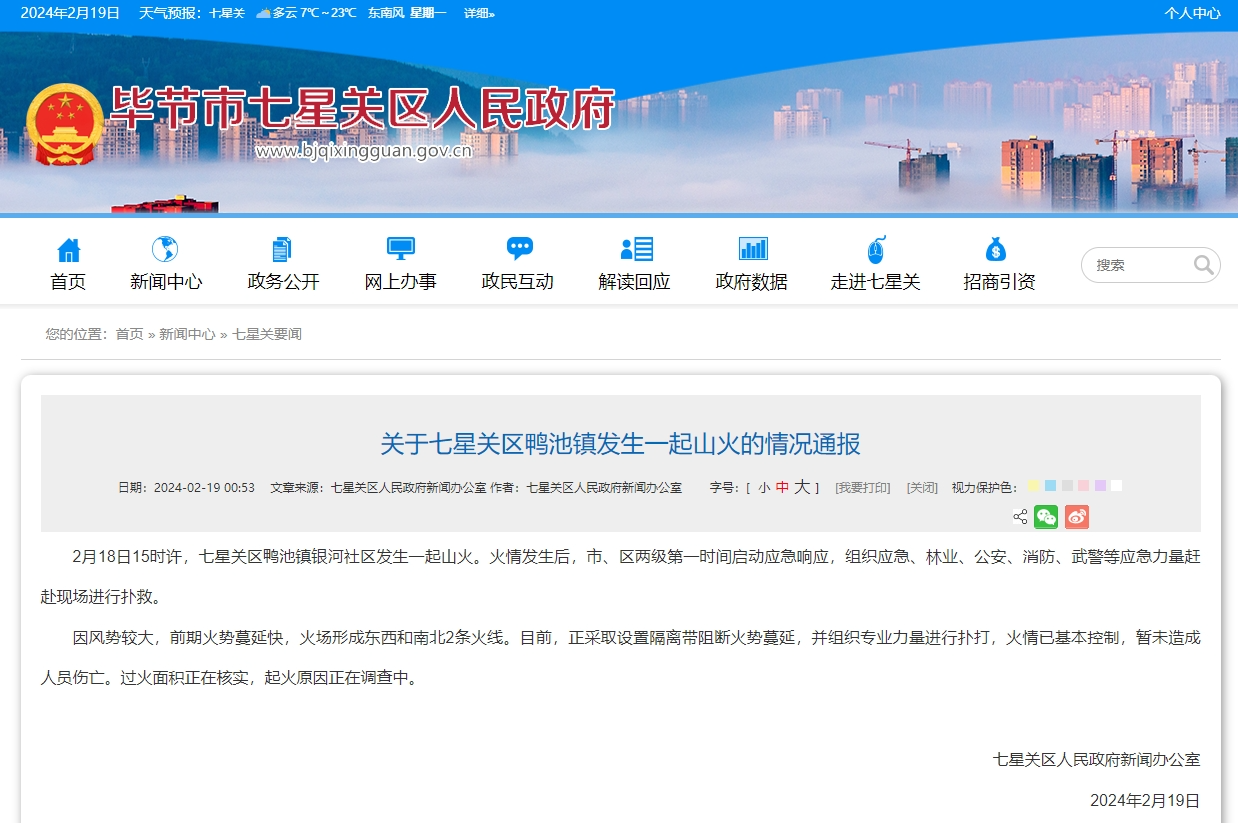Select the blue eye-protection color swatch

tap(1050, 485)
